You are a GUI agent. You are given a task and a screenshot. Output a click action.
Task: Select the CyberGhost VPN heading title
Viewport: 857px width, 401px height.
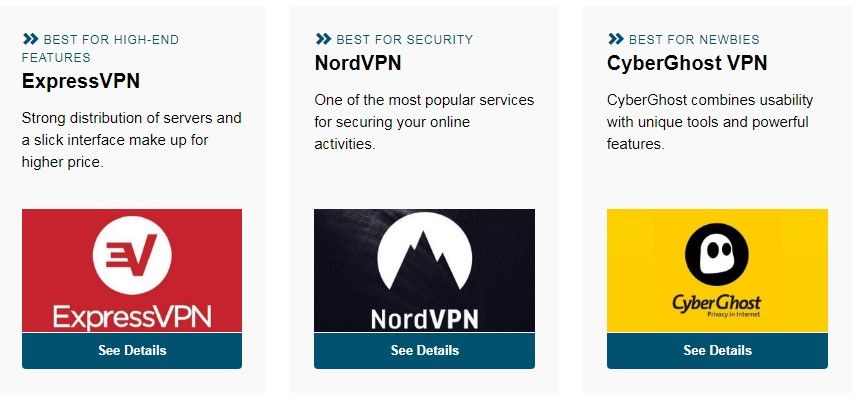coord(687,63)
